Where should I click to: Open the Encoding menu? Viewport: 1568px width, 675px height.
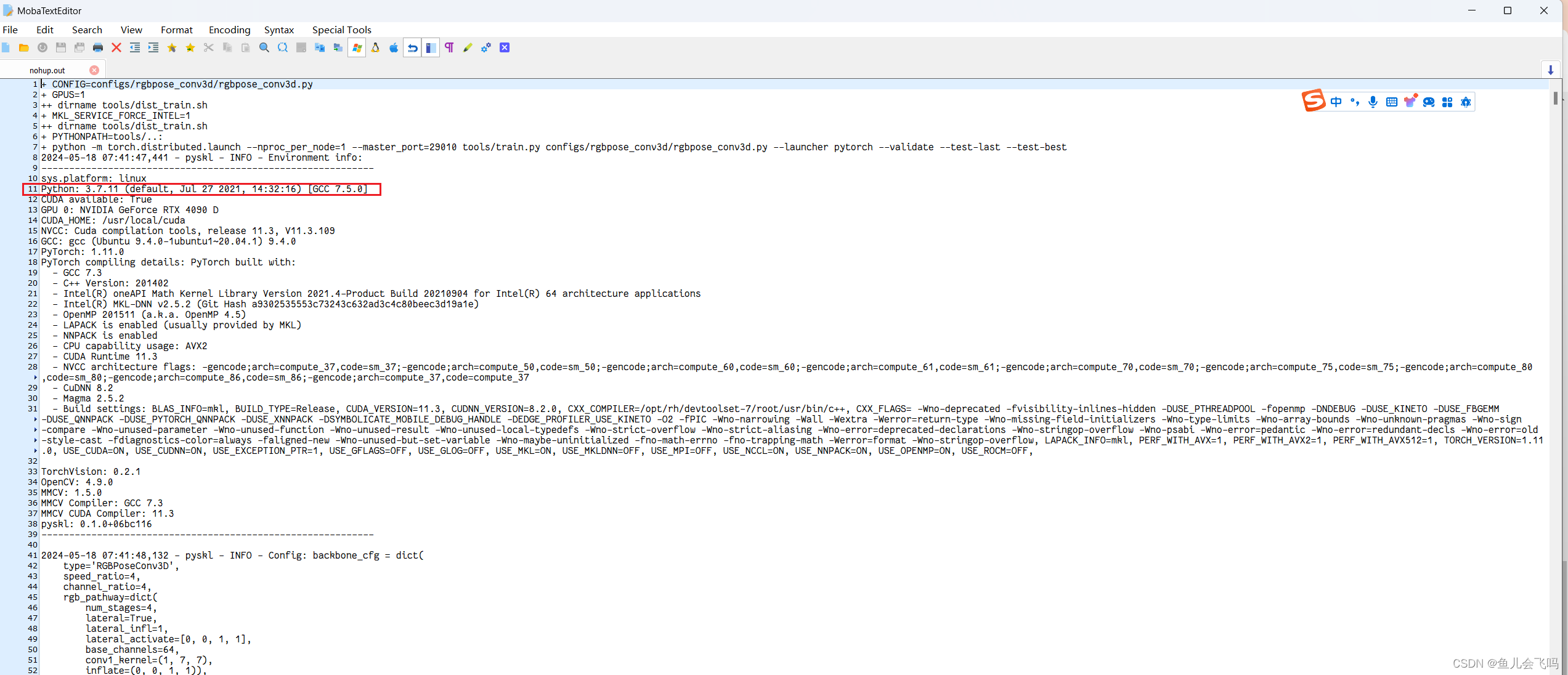(x=229, y=30)
